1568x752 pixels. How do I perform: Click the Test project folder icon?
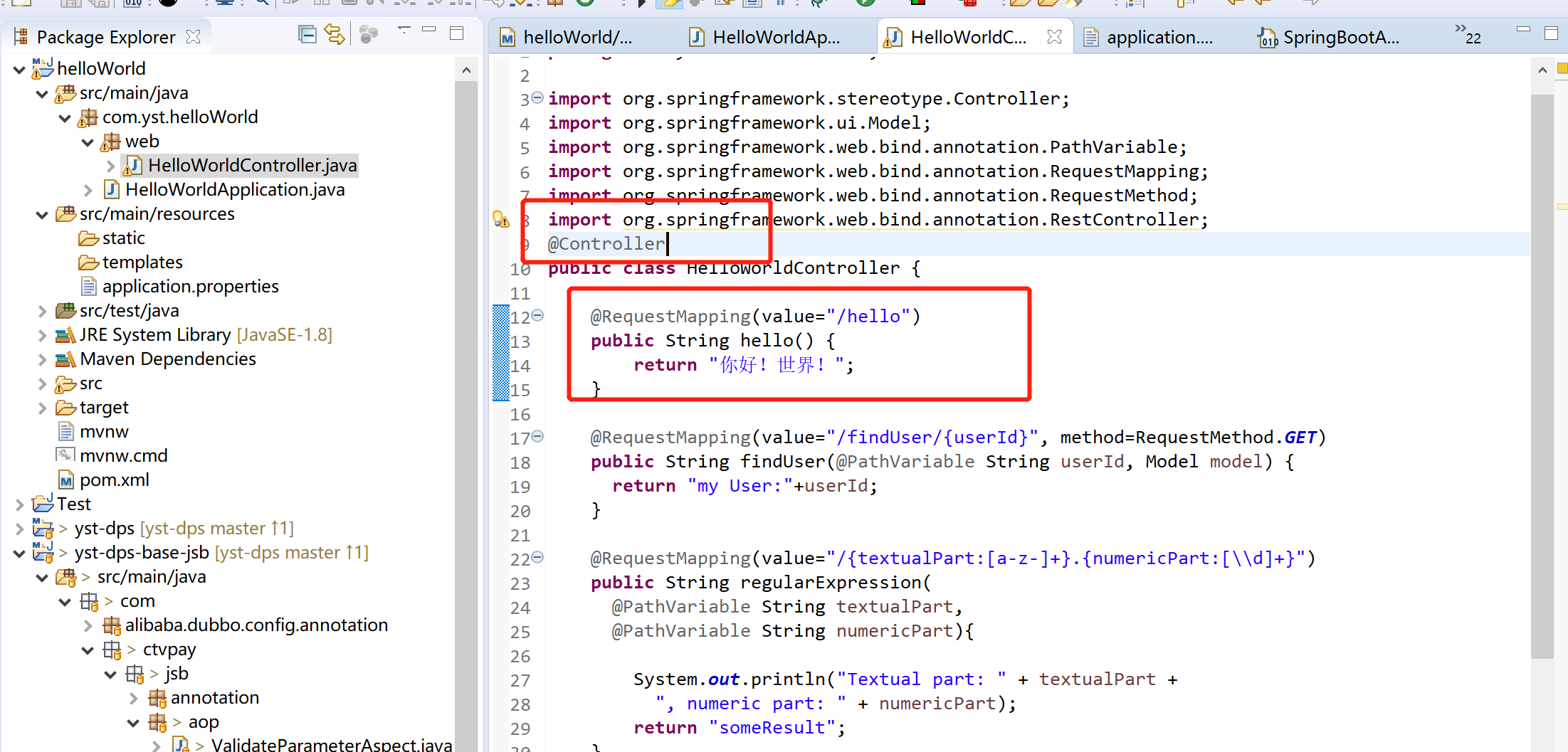43,504
